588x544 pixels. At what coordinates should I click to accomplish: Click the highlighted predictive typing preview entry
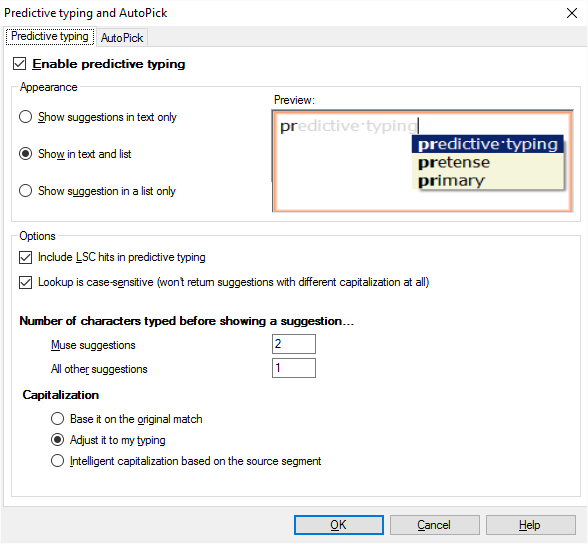[x=488, y=144]
